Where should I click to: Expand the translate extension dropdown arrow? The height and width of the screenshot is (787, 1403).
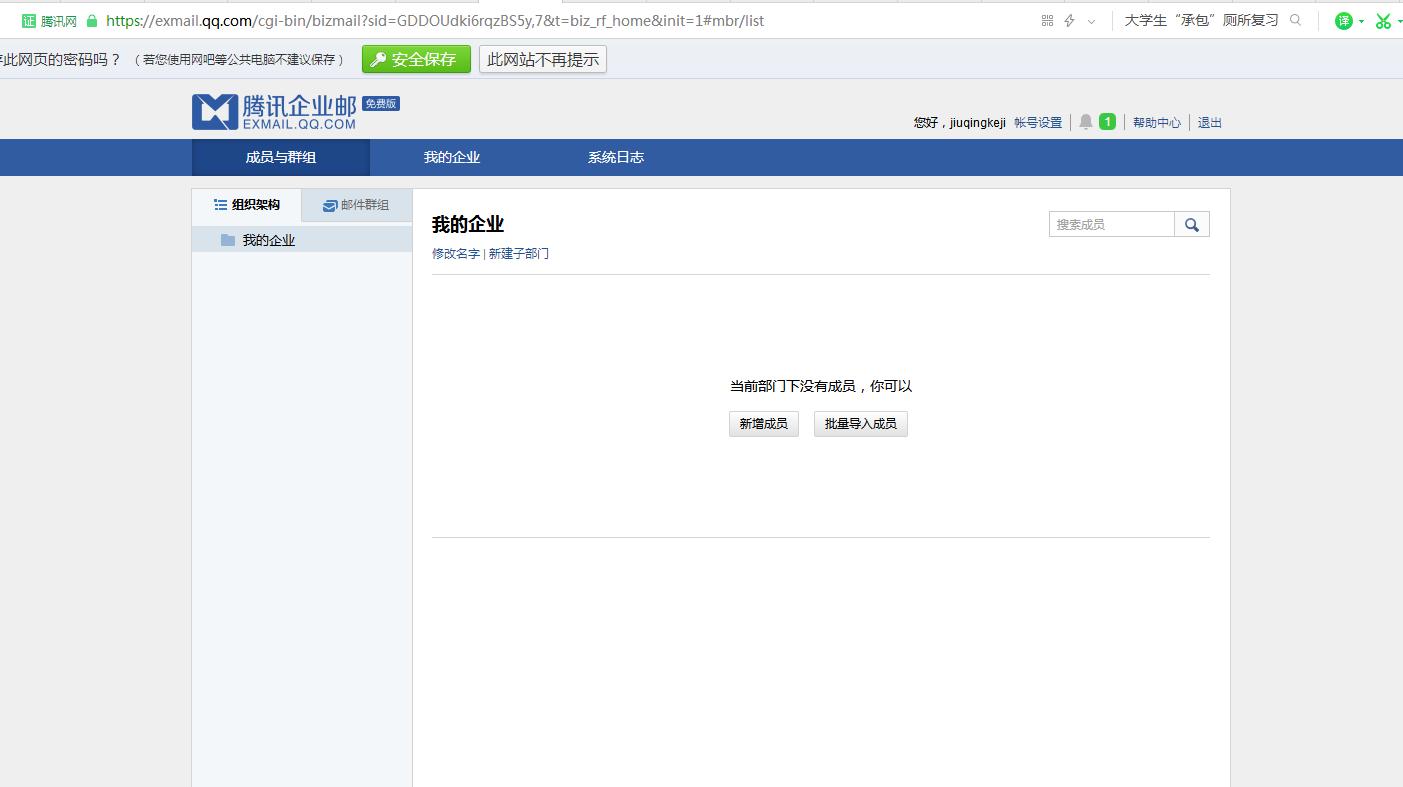(x=1359, y=21)
